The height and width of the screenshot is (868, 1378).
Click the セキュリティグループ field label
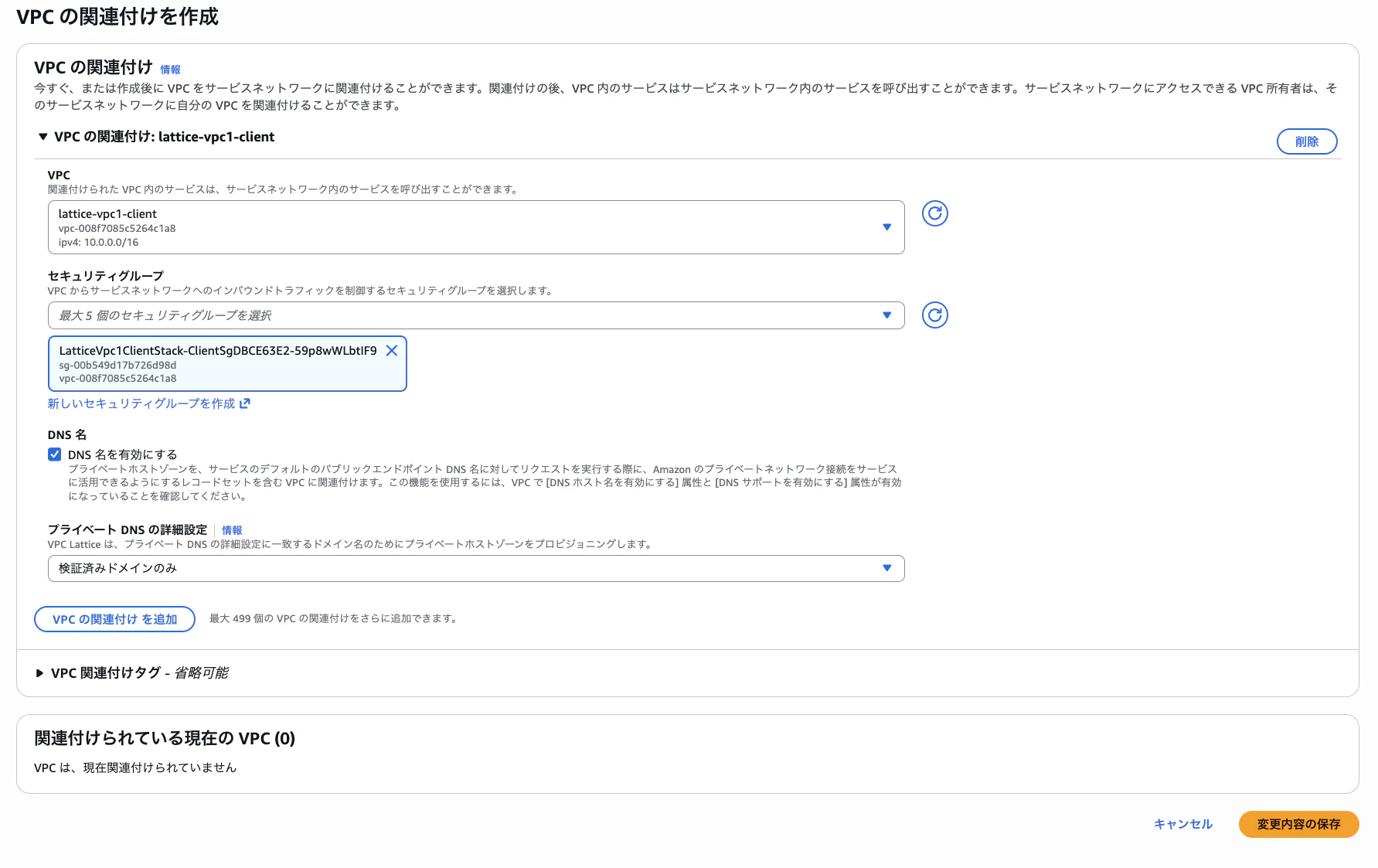pos(106,276)
